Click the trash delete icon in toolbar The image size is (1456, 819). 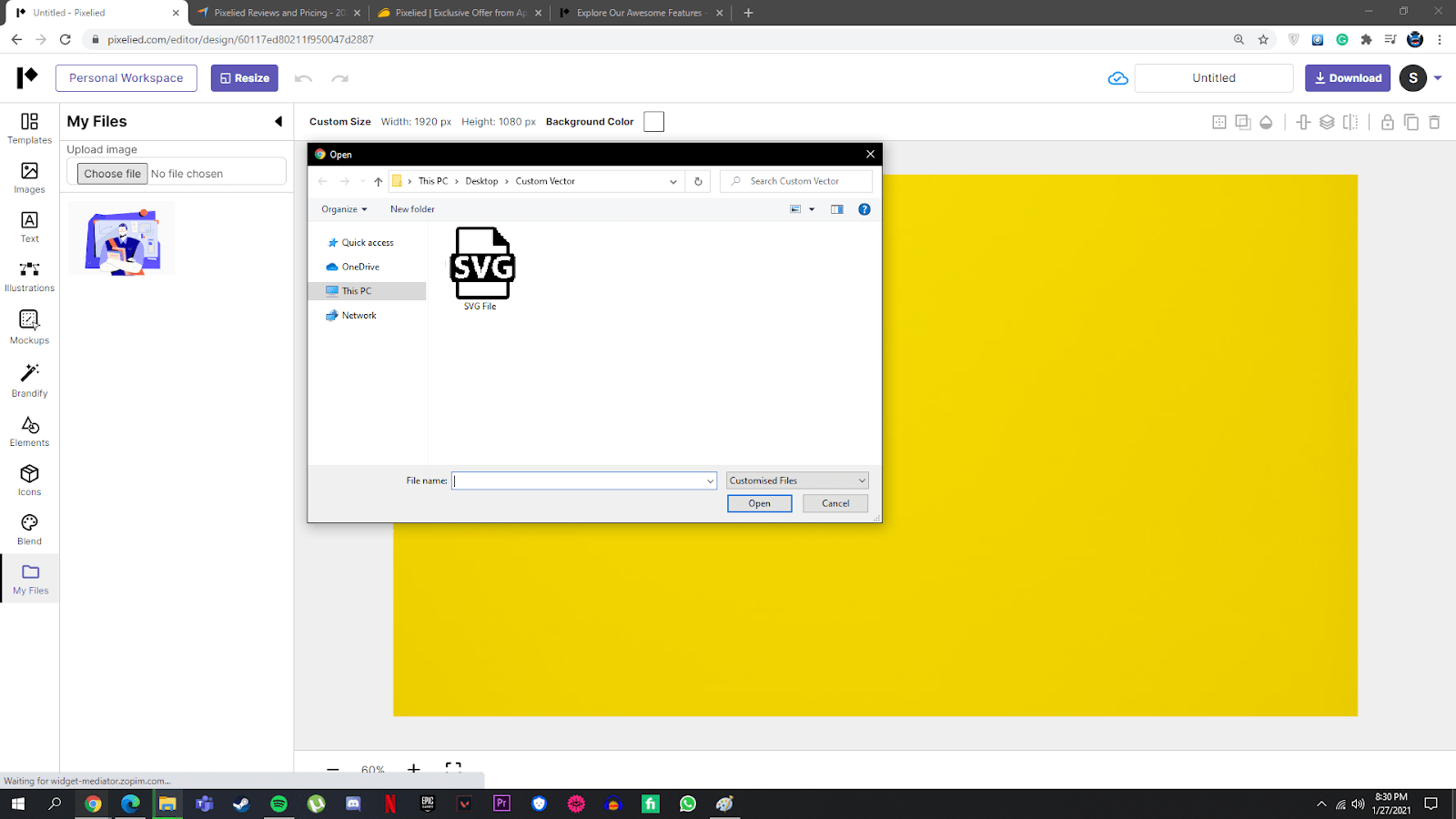1434,122
